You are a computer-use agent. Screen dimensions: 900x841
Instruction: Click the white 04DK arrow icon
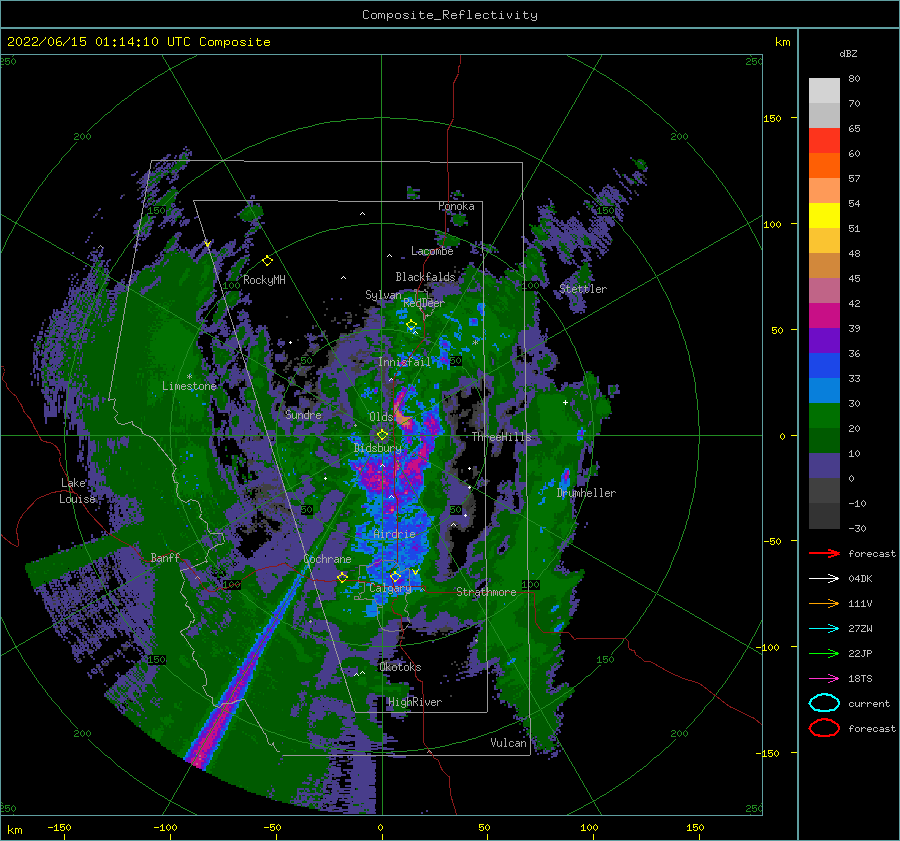(824, 578)
